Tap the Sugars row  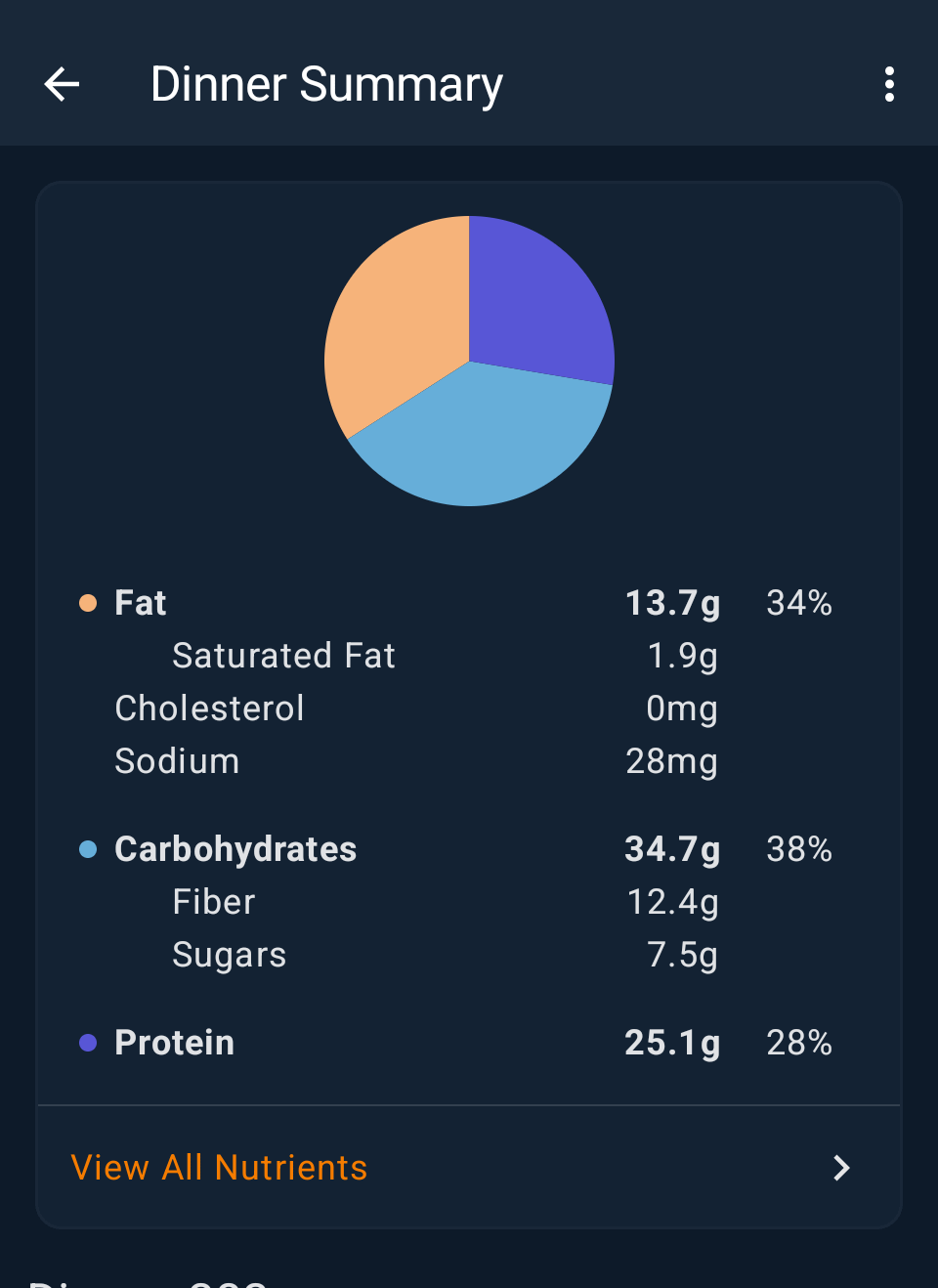click(230, 955)
